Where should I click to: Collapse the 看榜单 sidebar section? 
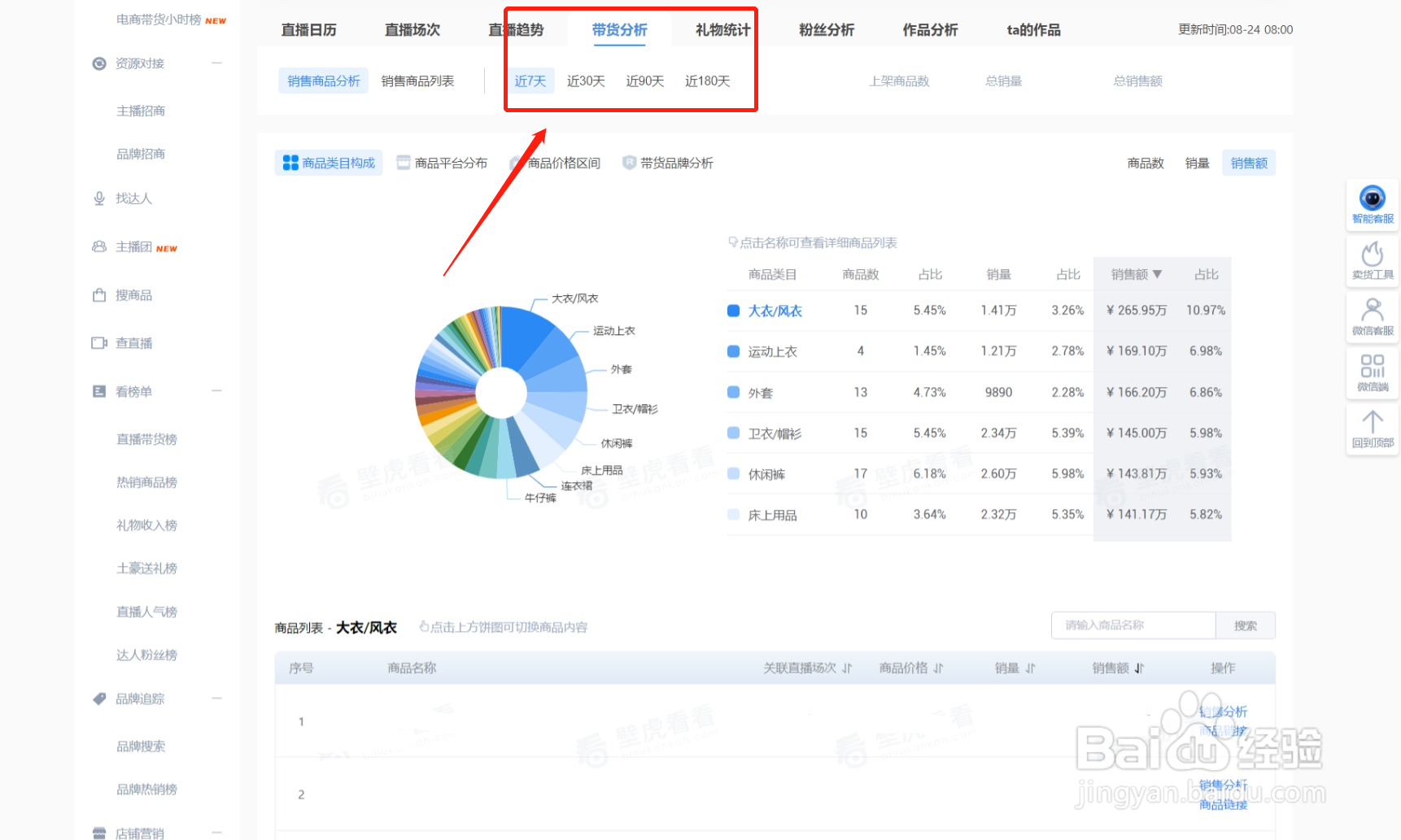pyautogui.click(x=216, y=391)
